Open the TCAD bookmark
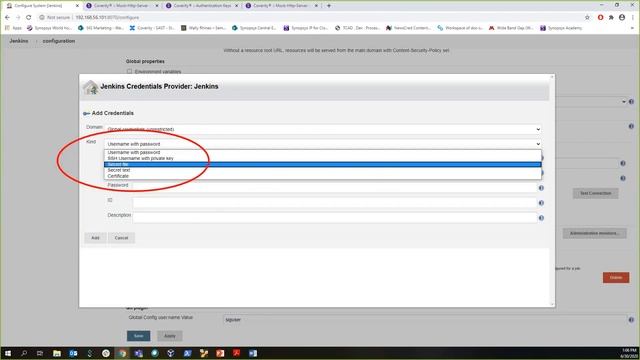 tap(357, 28)
